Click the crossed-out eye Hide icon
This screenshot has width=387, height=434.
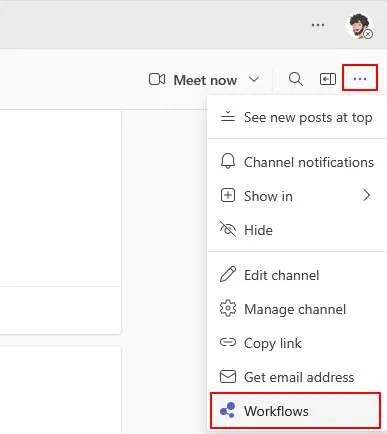[228, 229]
